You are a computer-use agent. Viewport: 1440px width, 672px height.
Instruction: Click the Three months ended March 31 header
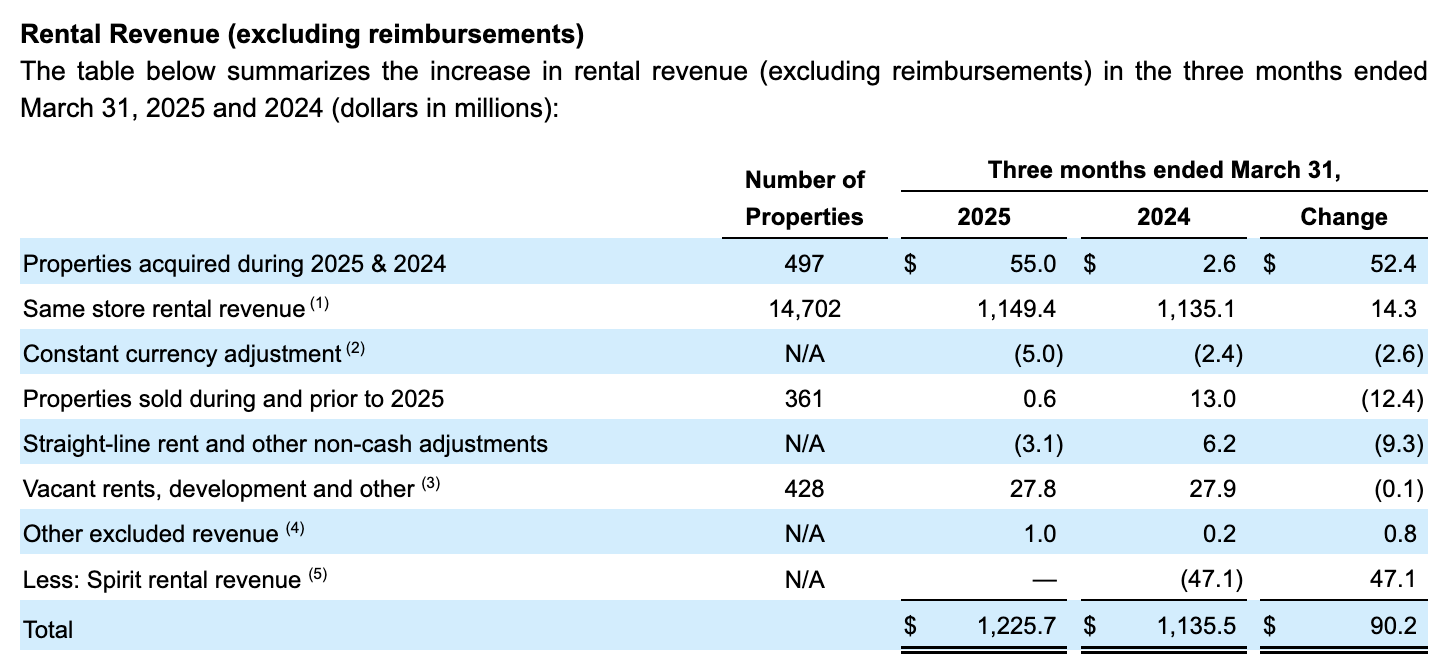coord(1163,170)
